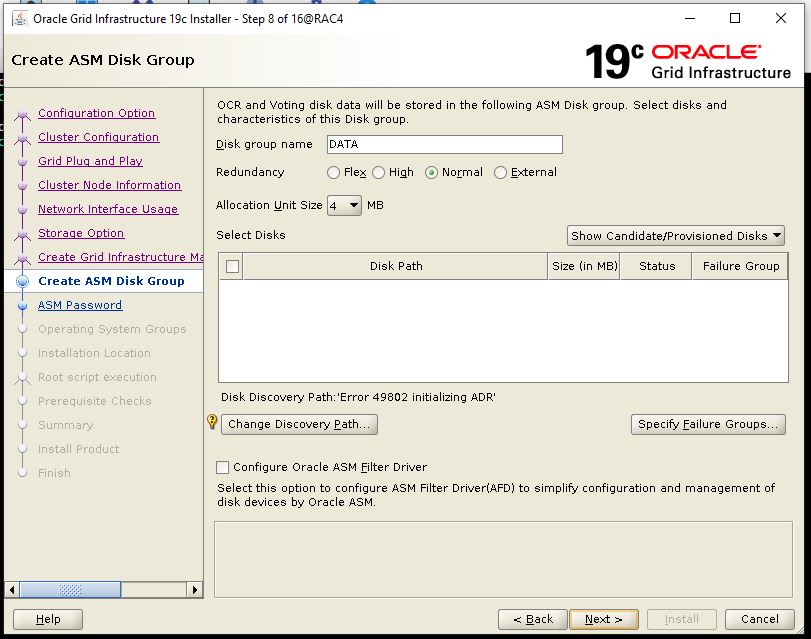Go to Network Interface Usage step

click(x=108, y=209)
